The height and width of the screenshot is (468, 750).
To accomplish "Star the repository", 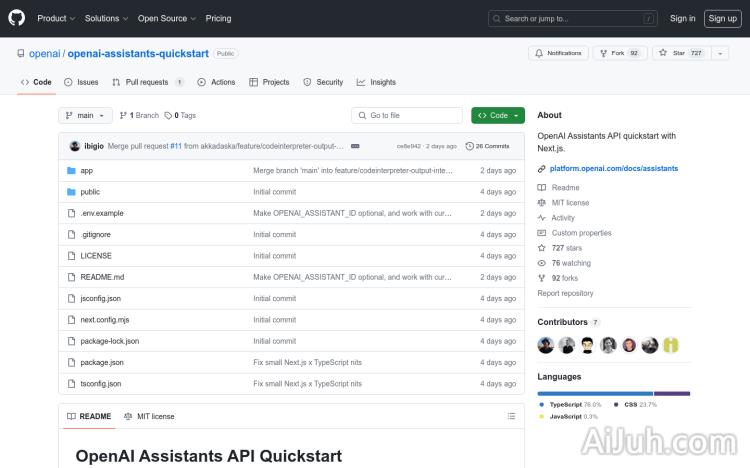I will coord(681,53).
